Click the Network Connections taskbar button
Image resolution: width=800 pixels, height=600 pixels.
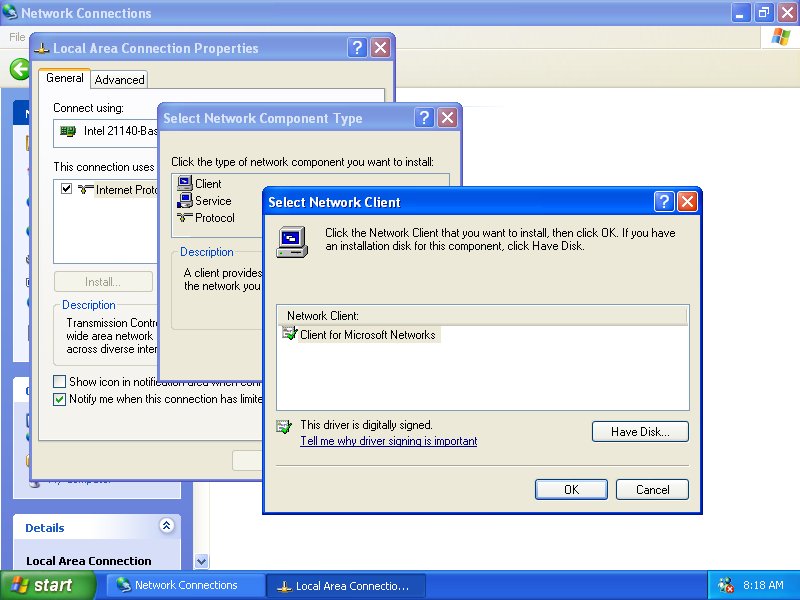click(185, 585)
